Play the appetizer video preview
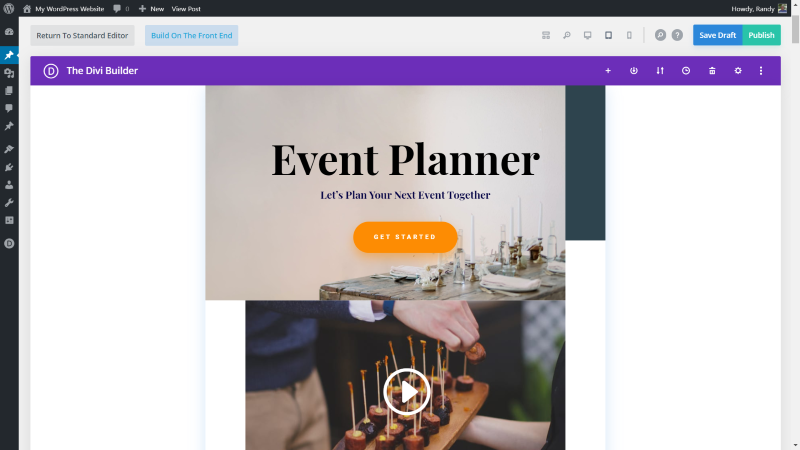Image resolution: width=800 pixels, height=450 pixels. point(407,391)
